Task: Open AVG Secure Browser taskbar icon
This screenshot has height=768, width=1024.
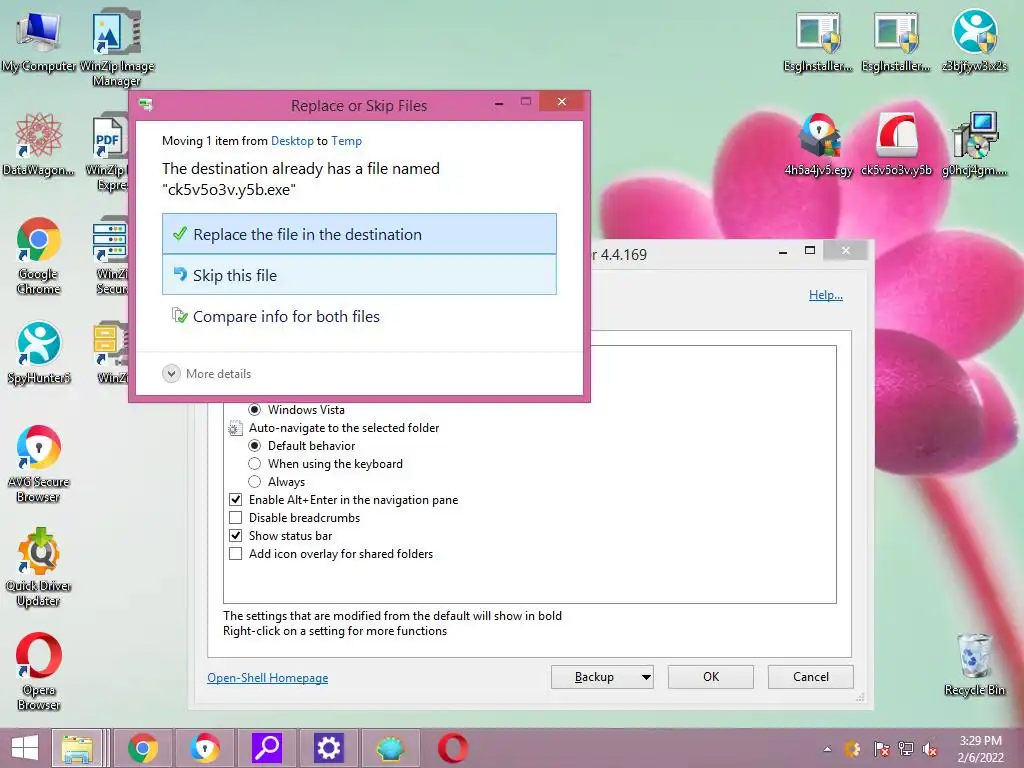Action: [x=204, y=748]
